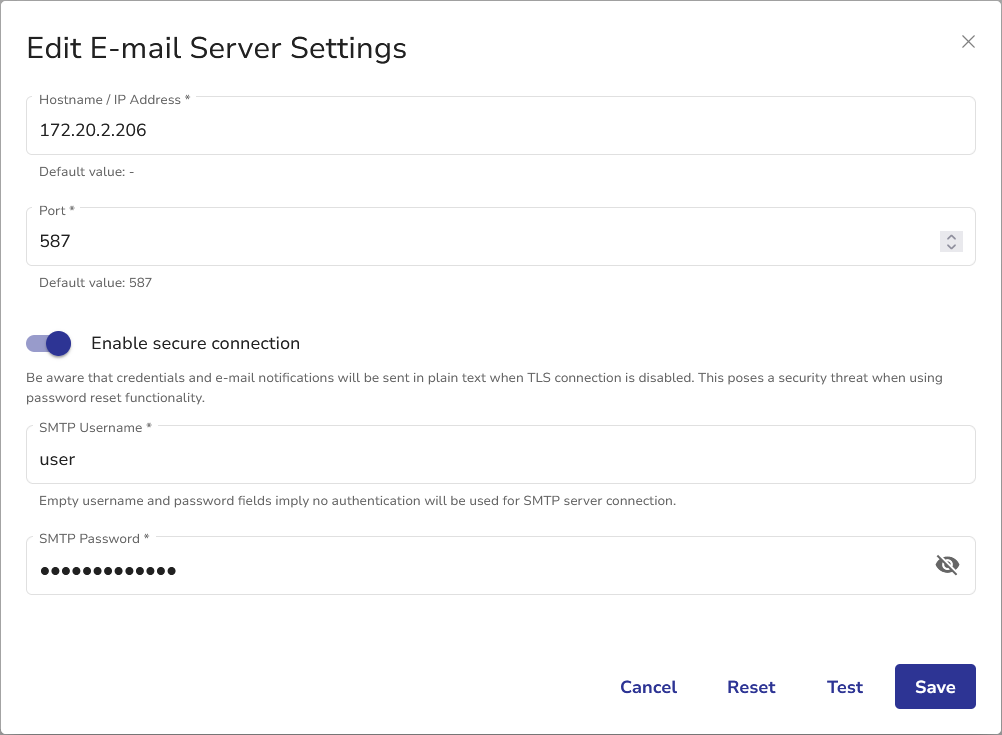Click the 'Default value: 587' hint text

pyautogui.click(x=95, y=283)
